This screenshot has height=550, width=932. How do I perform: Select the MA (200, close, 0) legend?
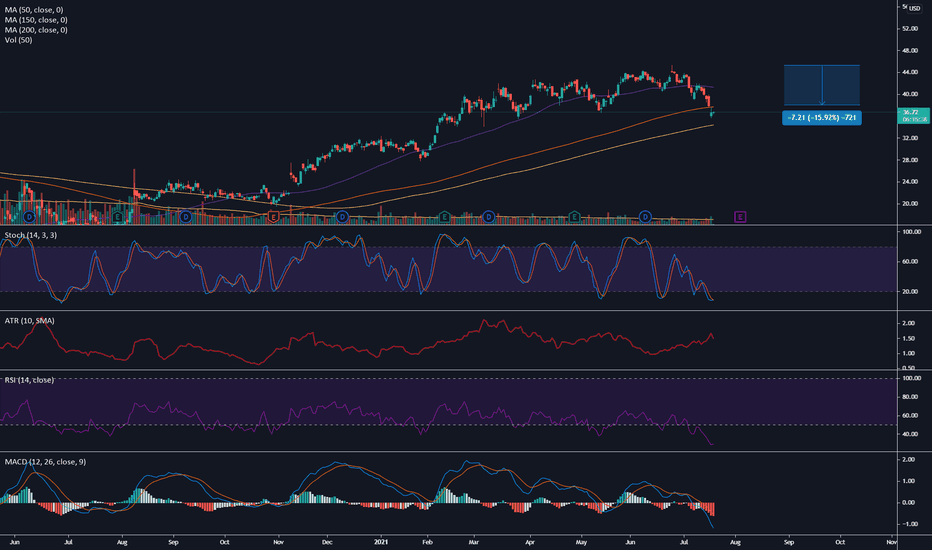[36, 30]
